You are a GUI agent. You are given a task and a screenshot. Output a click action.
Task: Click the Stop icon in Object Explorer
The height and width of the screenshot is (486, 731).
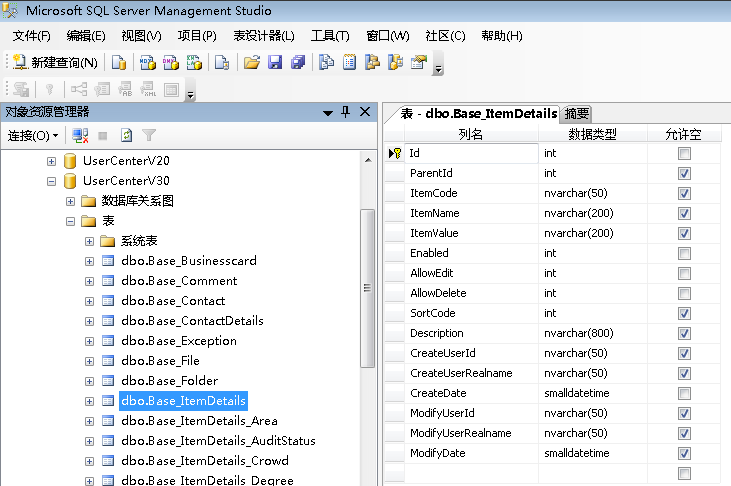[x=103, y=136]
